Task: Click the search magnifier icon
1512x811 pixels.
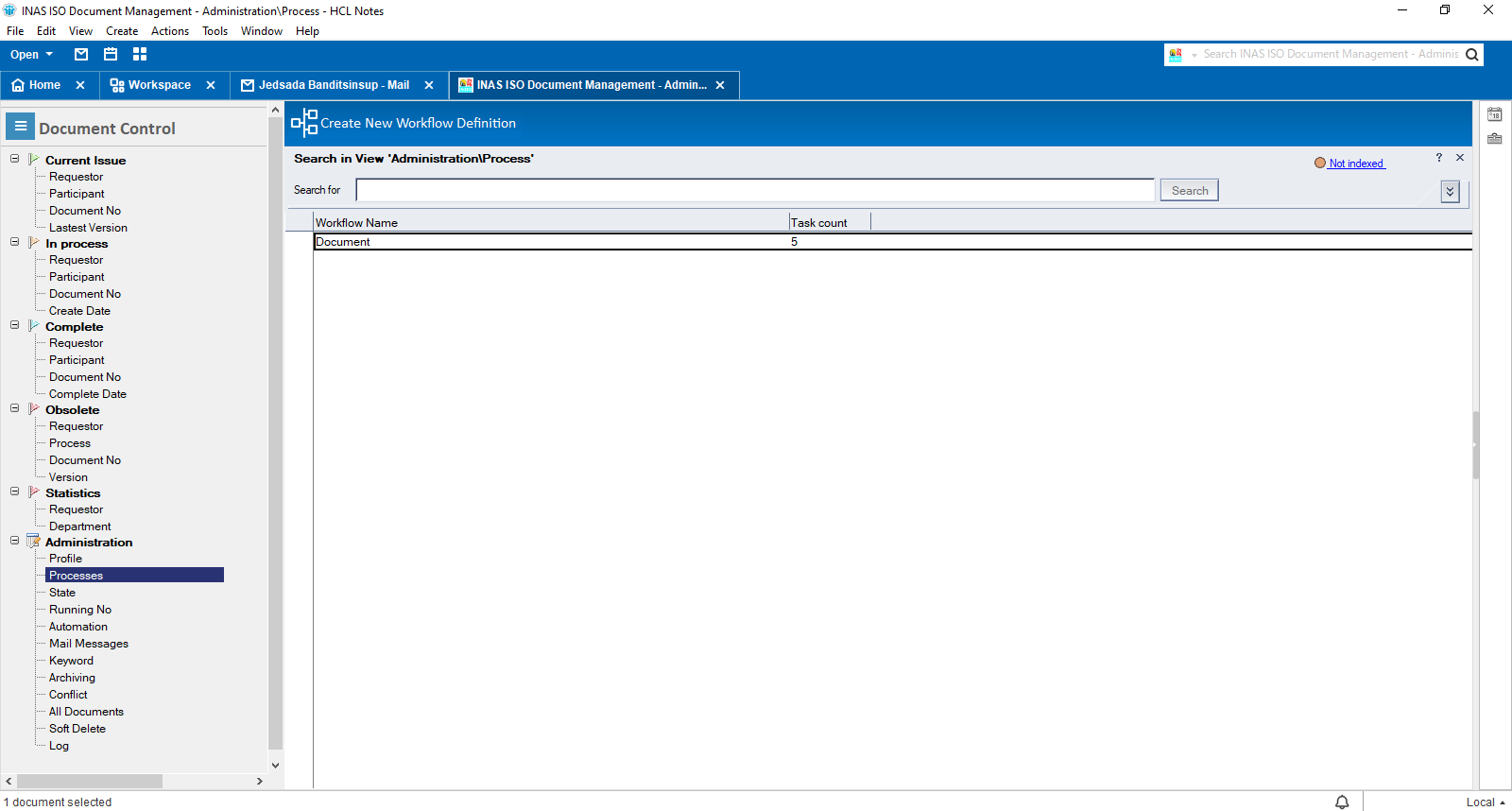Action: point(1471,55)
